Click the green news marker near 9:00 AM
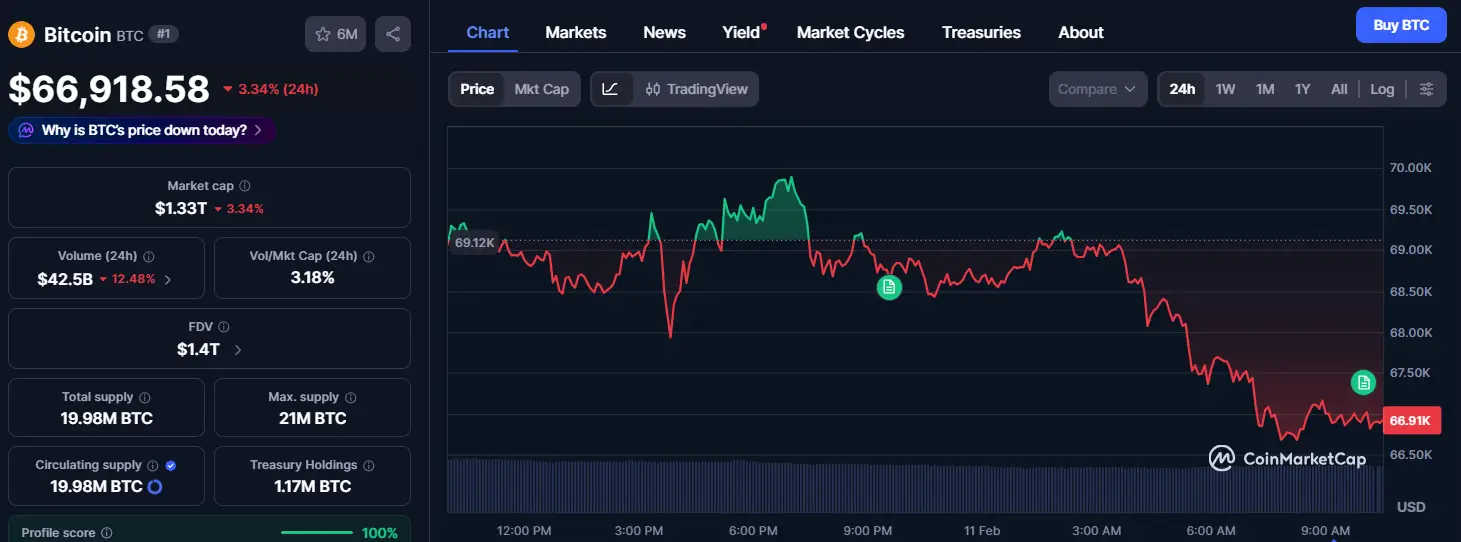The width and height of the screenshot is (1461, 542). pos(1363,382)
